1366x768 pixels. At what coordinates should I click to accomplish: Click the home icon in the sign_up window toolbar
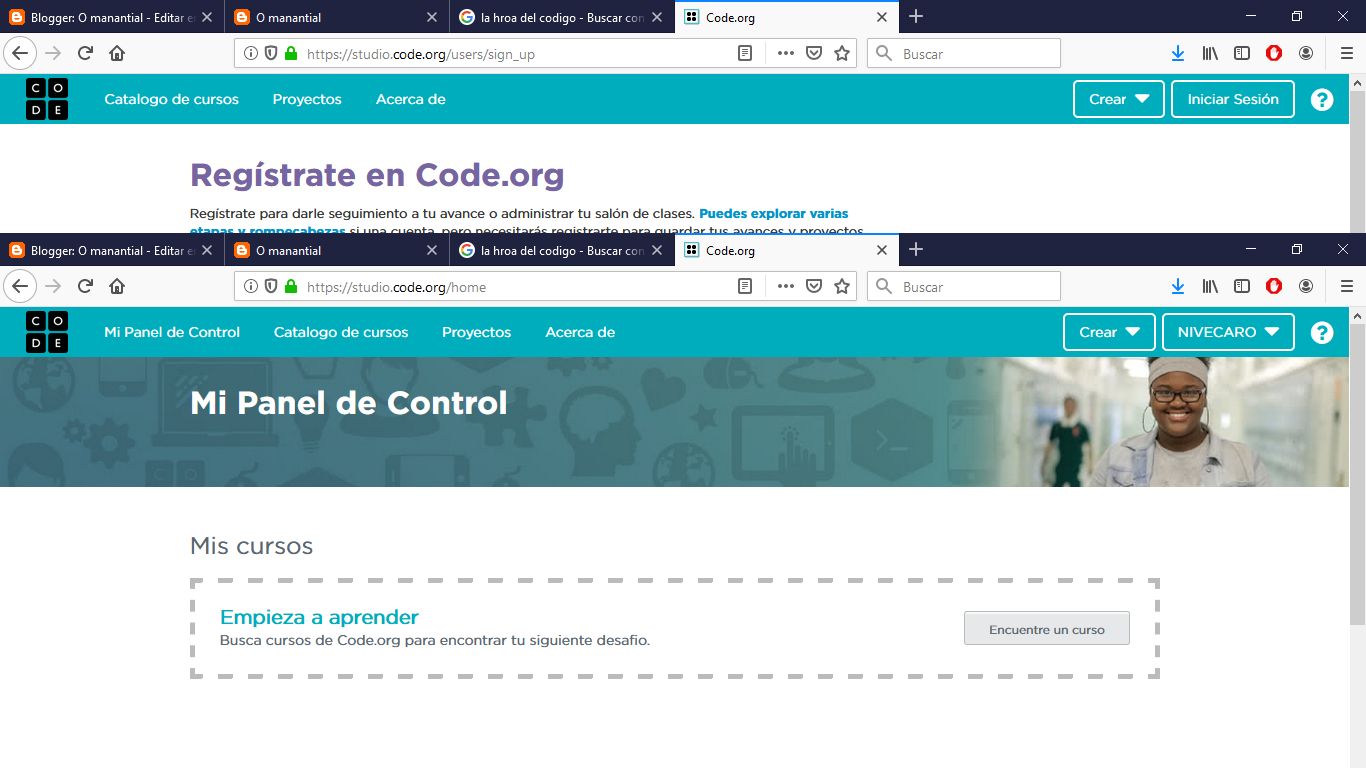pos(117,54)
